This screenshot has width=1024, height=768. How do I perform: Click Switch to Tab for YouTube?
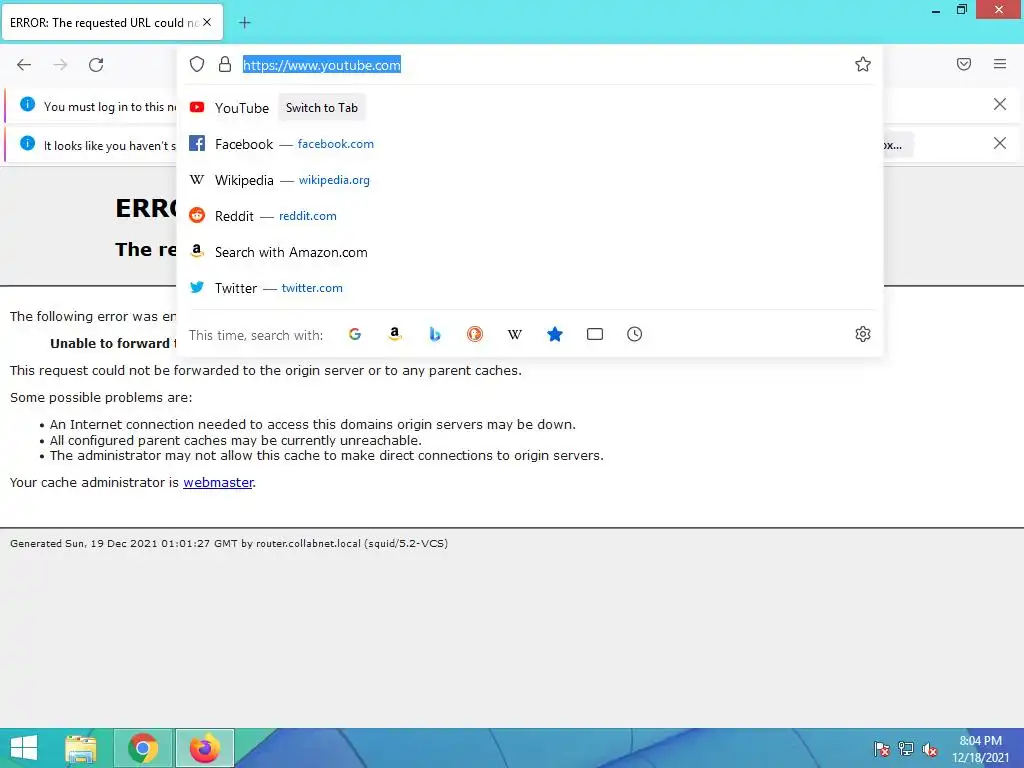click(321, 108)
